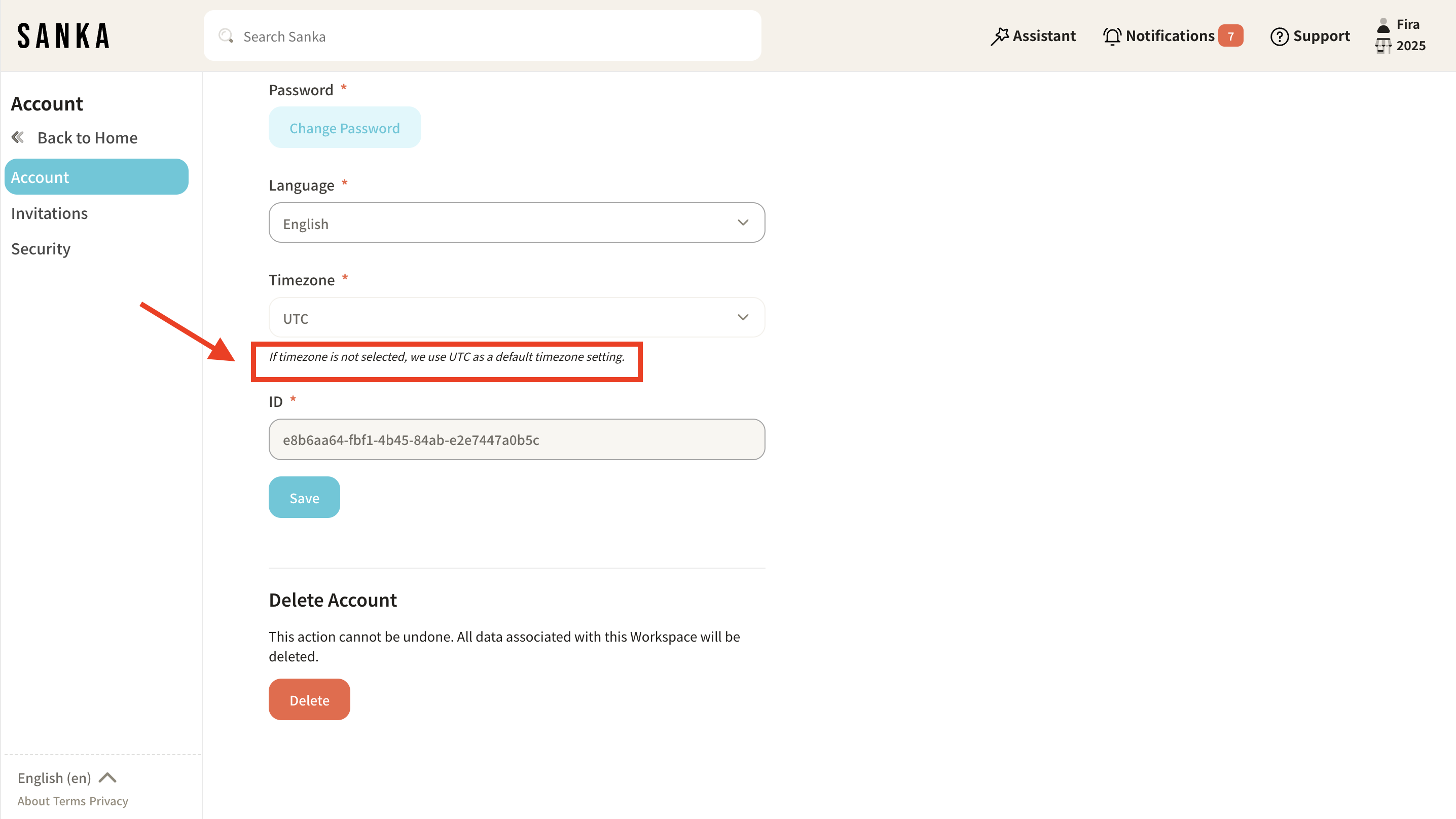Select the Account sidebar item
The image size is (1456, 819).
(x=96, y=177)
